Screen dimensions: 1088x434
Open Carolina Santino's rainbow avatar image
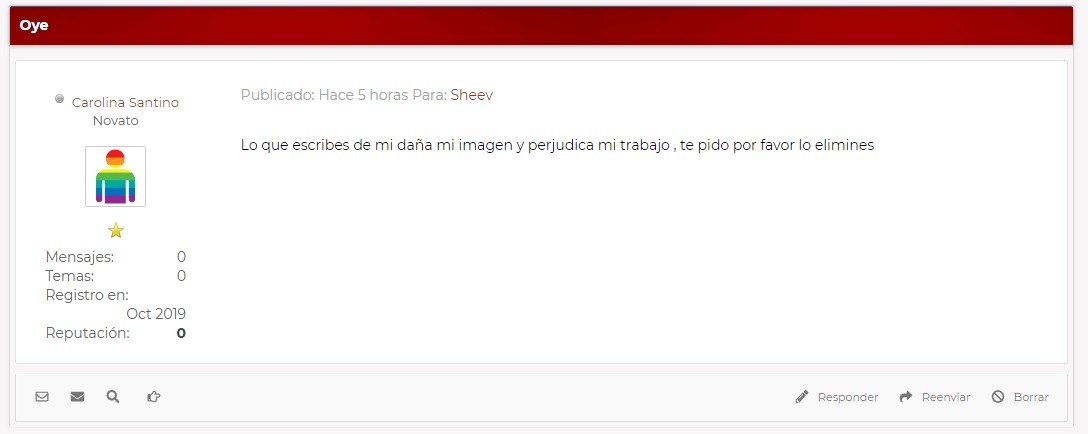coord(115,176)
